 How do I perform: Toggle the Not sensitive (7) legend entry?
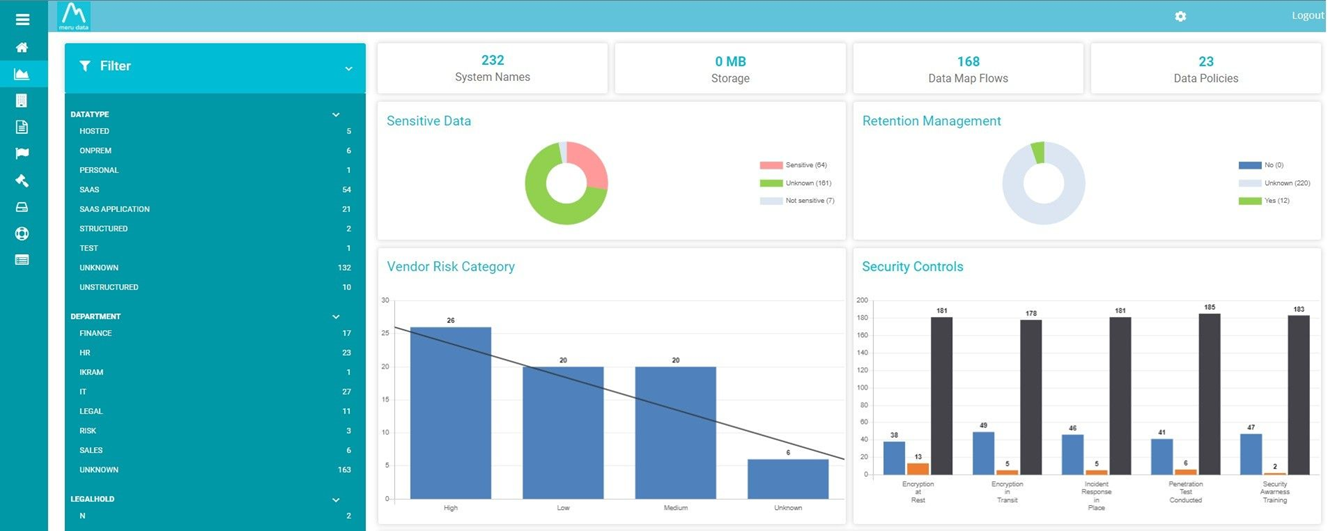pyautogui.click(x=797, y=201)
